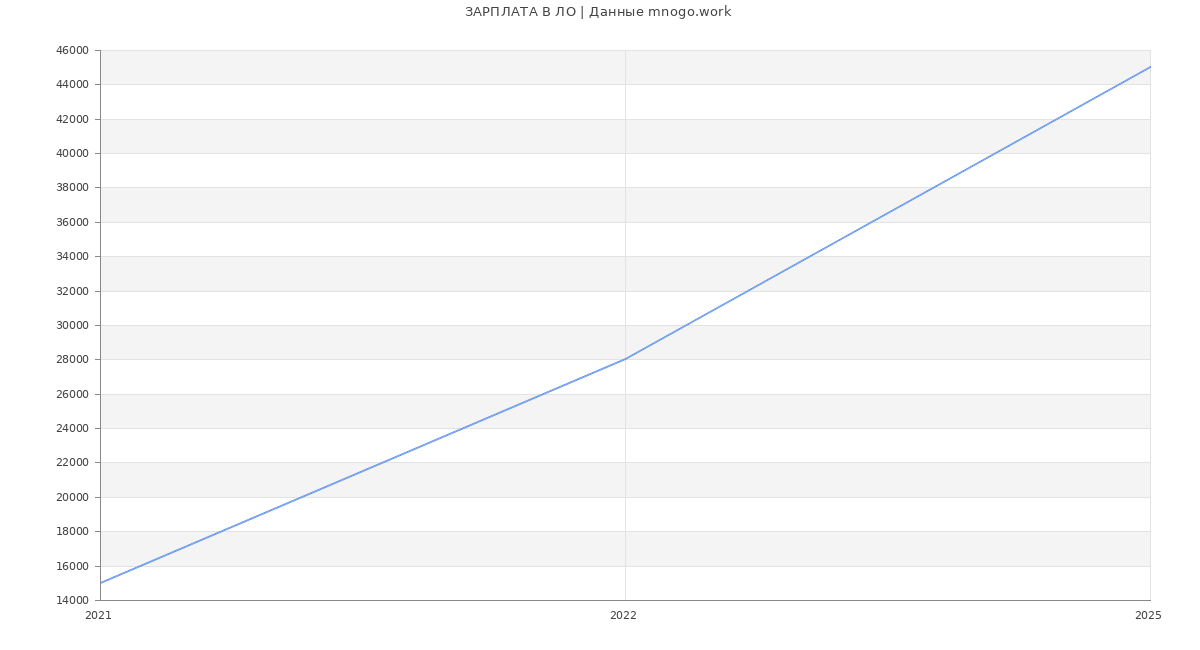
Task: Click the 46000 y-axis label
Action: tap(72, 50)
